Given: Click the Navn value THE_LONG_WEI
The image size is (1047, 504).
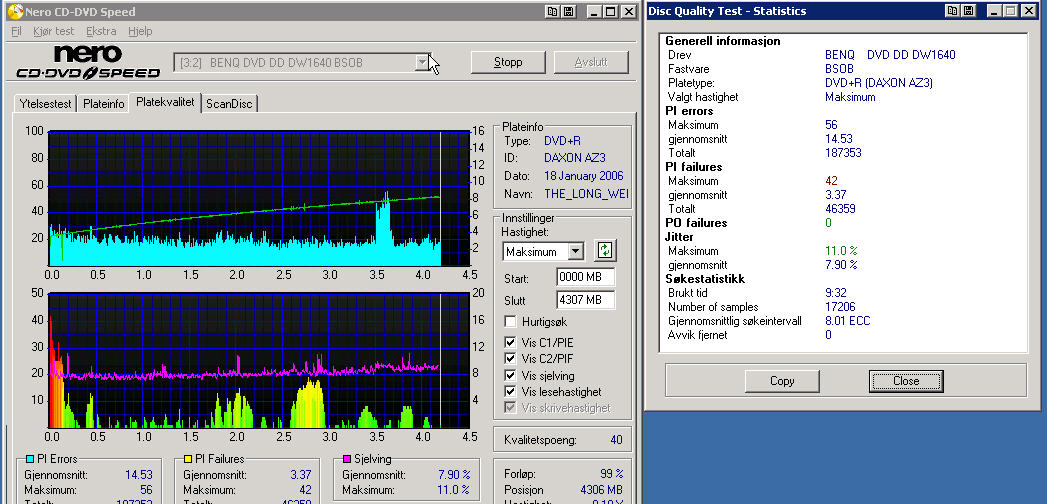Looking at the screenshot, I should tap(586, 194).
